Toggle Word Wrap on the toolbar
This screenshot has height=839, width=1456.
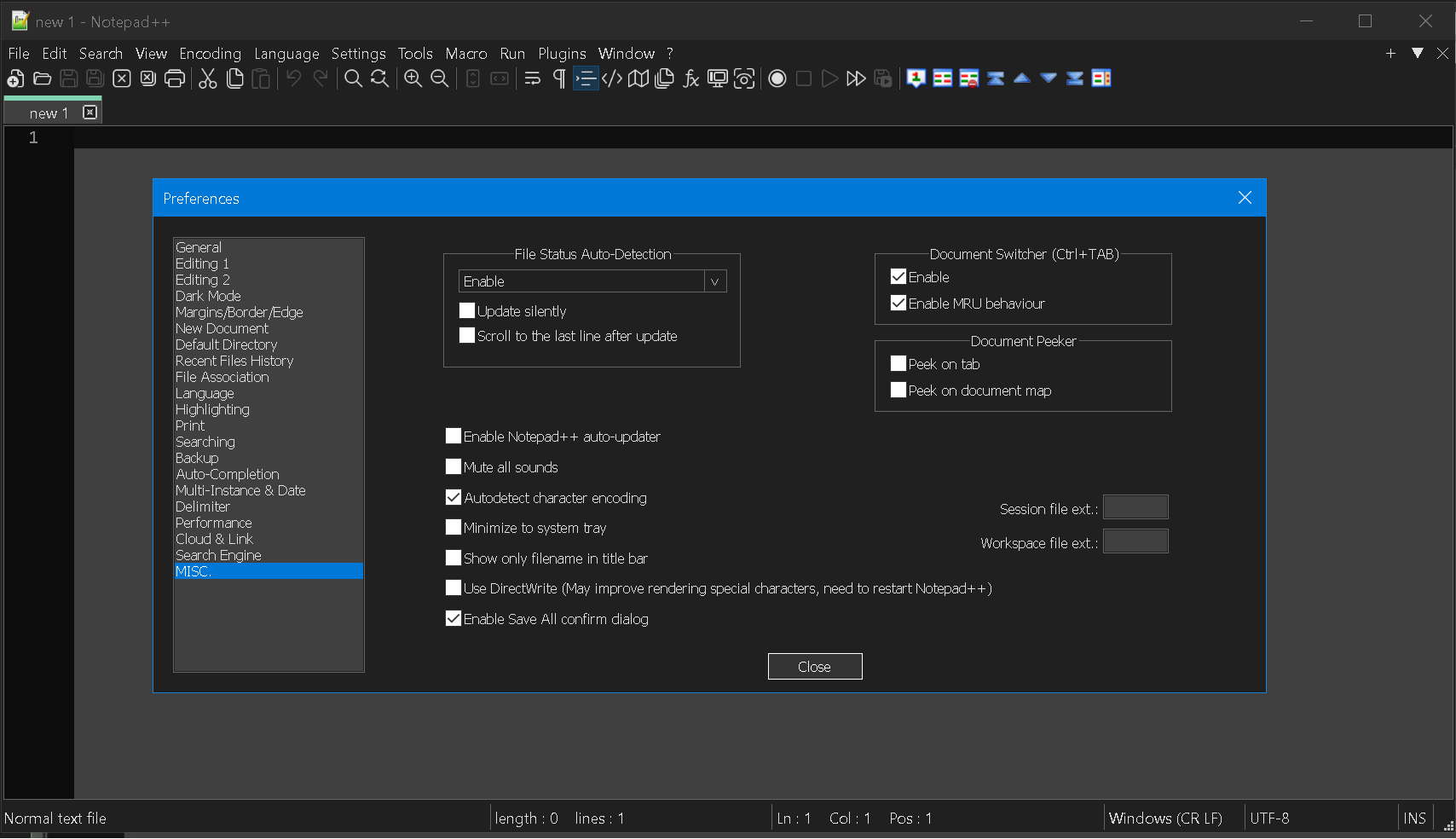[x=532, y=78]
